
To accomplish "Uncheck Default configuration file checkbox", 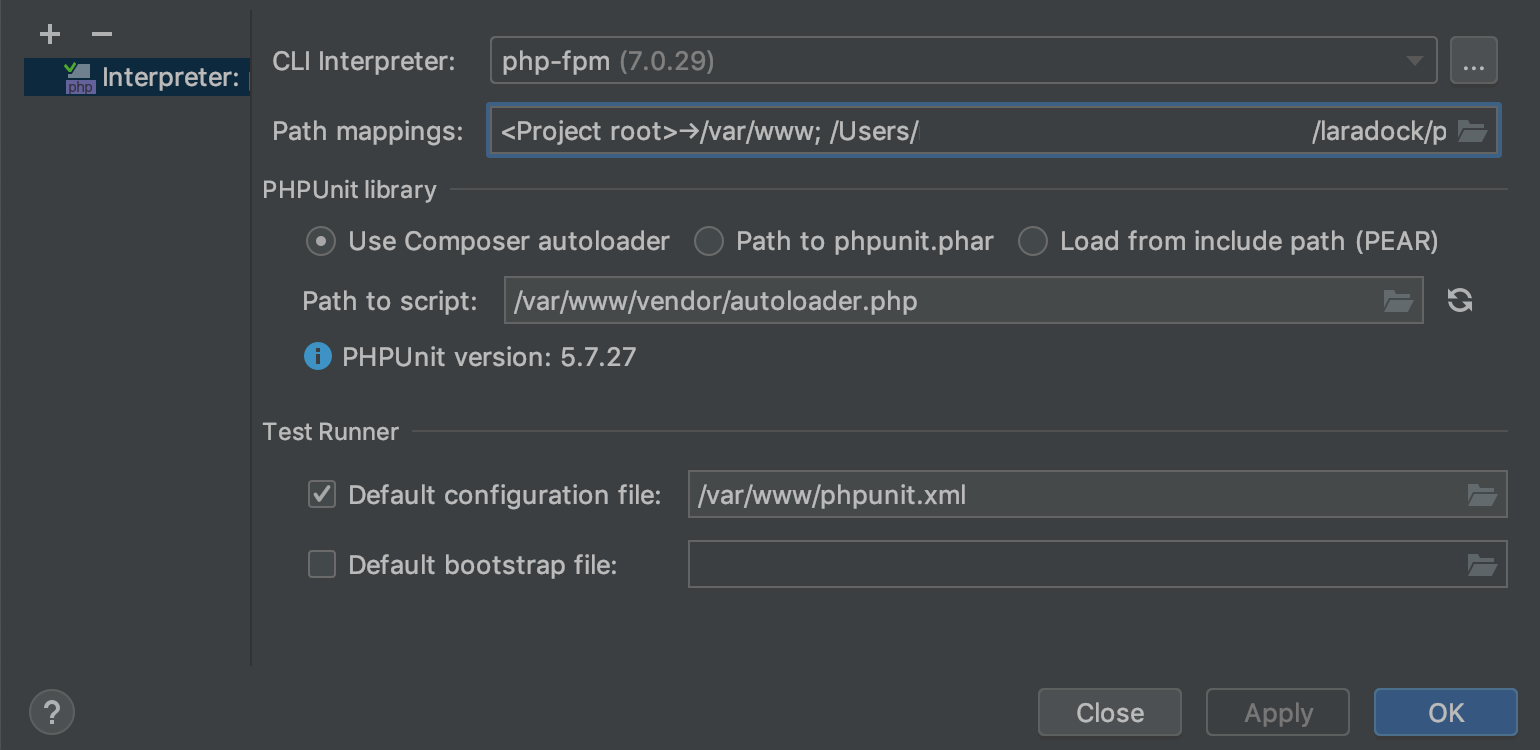I will [x=322, y=495].
